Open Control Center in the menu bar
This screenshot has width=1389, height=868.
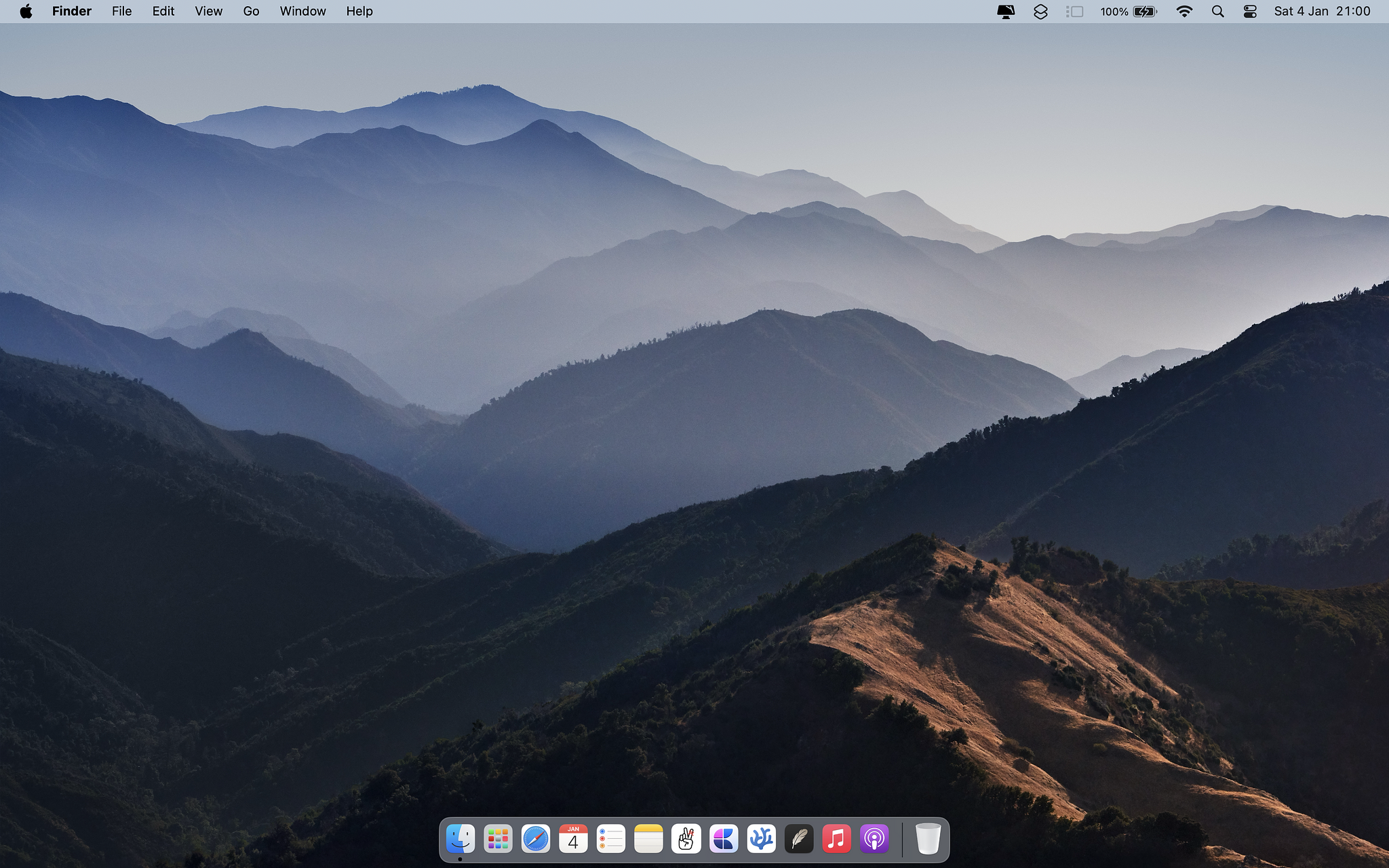pos(1250,12)
